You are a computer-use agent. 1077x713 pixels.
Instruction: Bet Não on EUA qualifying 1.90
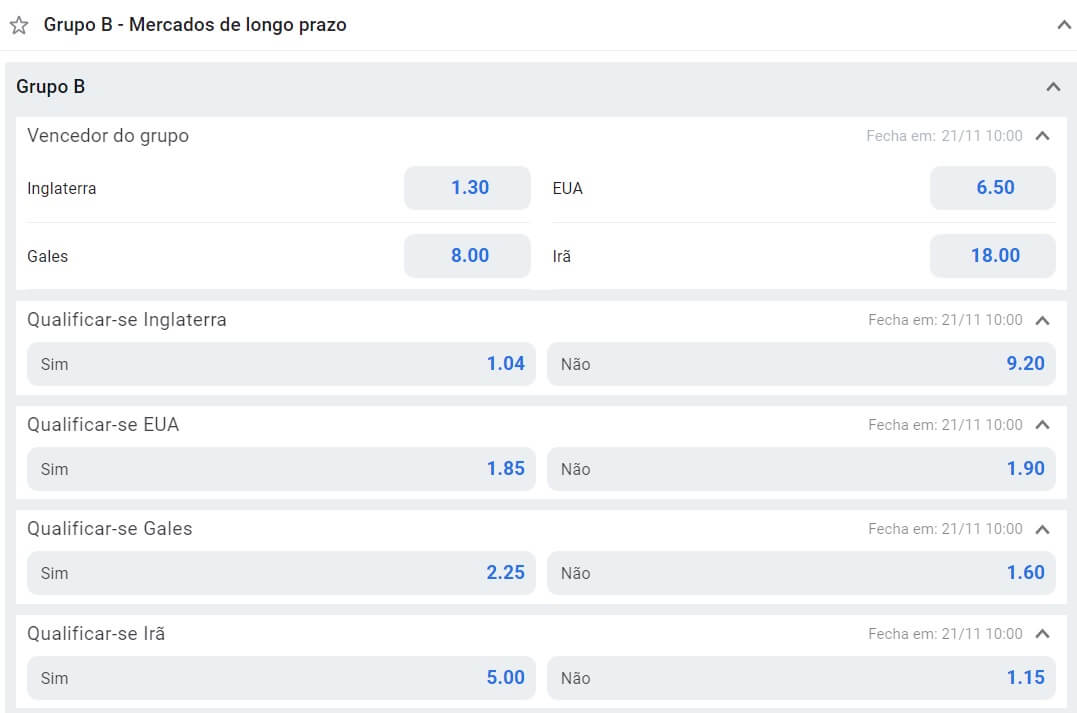[802, 469]
